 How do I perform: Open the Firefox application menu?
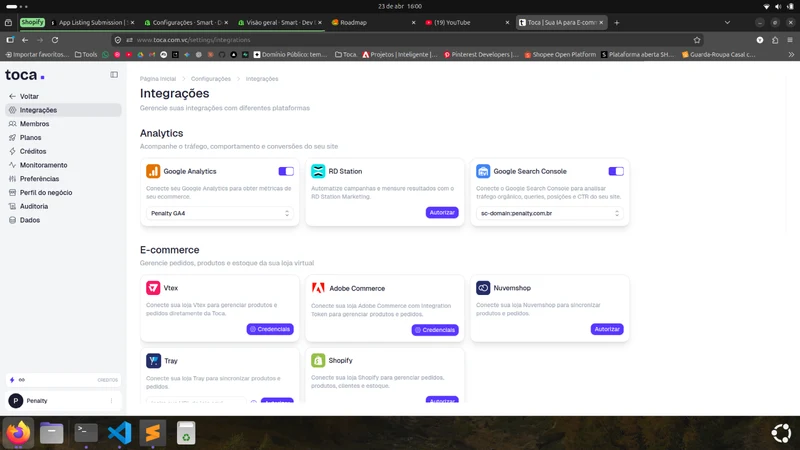(790, 40)
